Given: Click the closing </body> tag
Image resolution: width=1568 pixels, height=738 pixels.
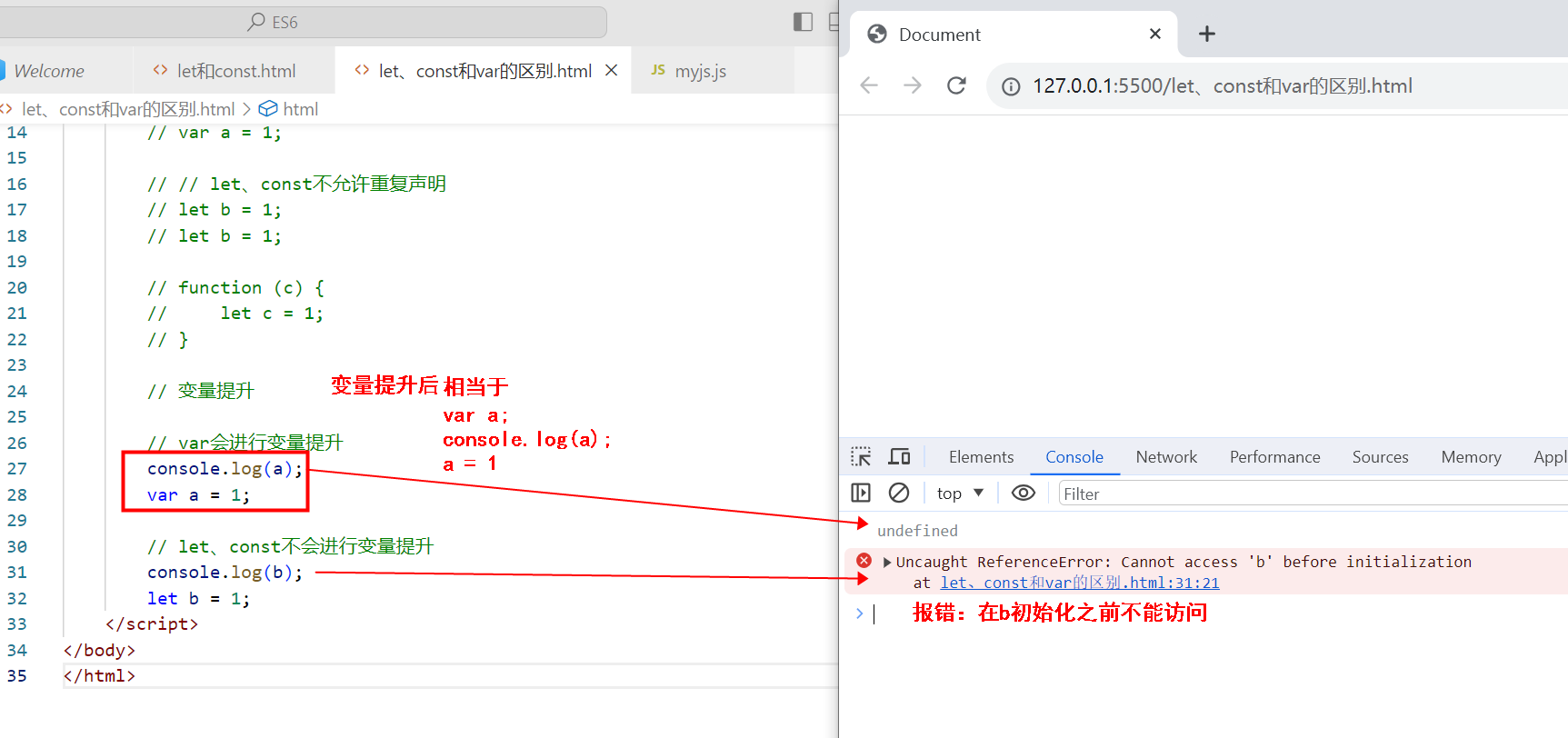Looking at the screenshot, I should (x=99, y=651).
